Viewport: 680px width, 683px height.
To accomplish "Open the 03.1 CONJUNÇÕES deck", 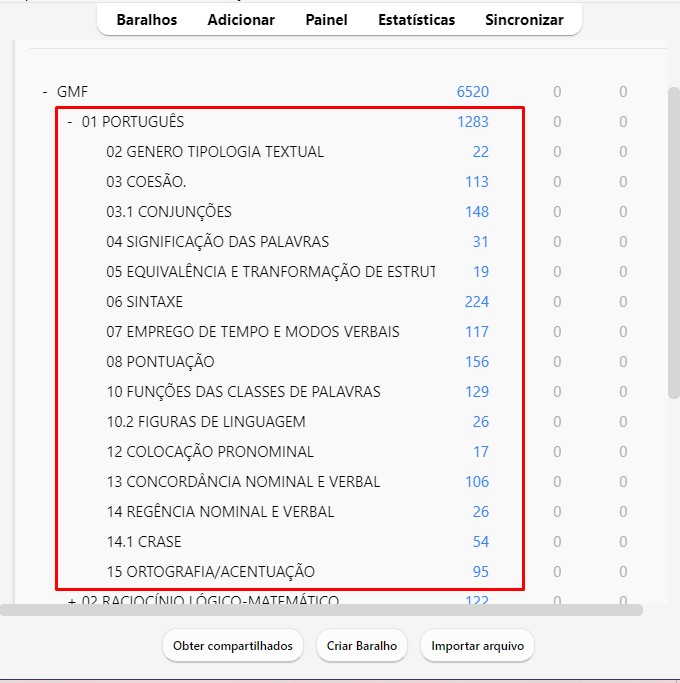I will pos(169,212).
